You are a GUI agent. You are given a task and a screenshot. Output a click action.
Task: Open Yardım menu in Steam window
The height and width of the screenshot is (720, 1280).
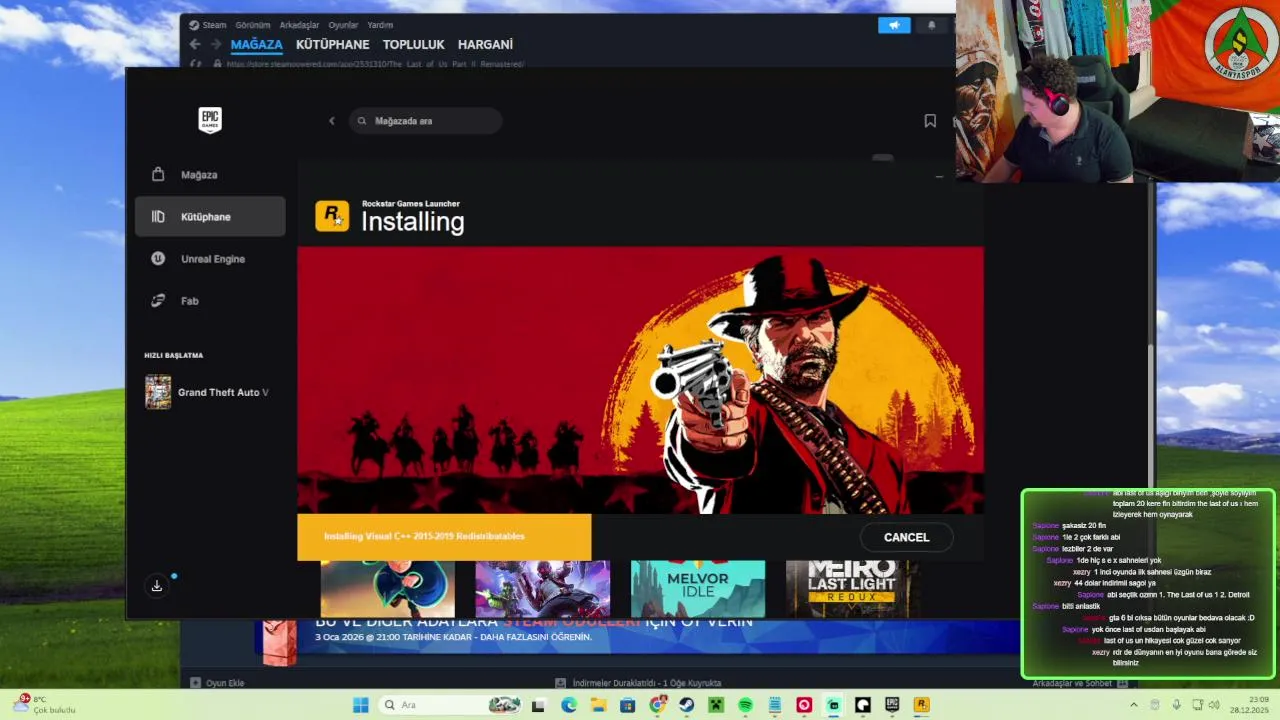[x=380, y=25]
